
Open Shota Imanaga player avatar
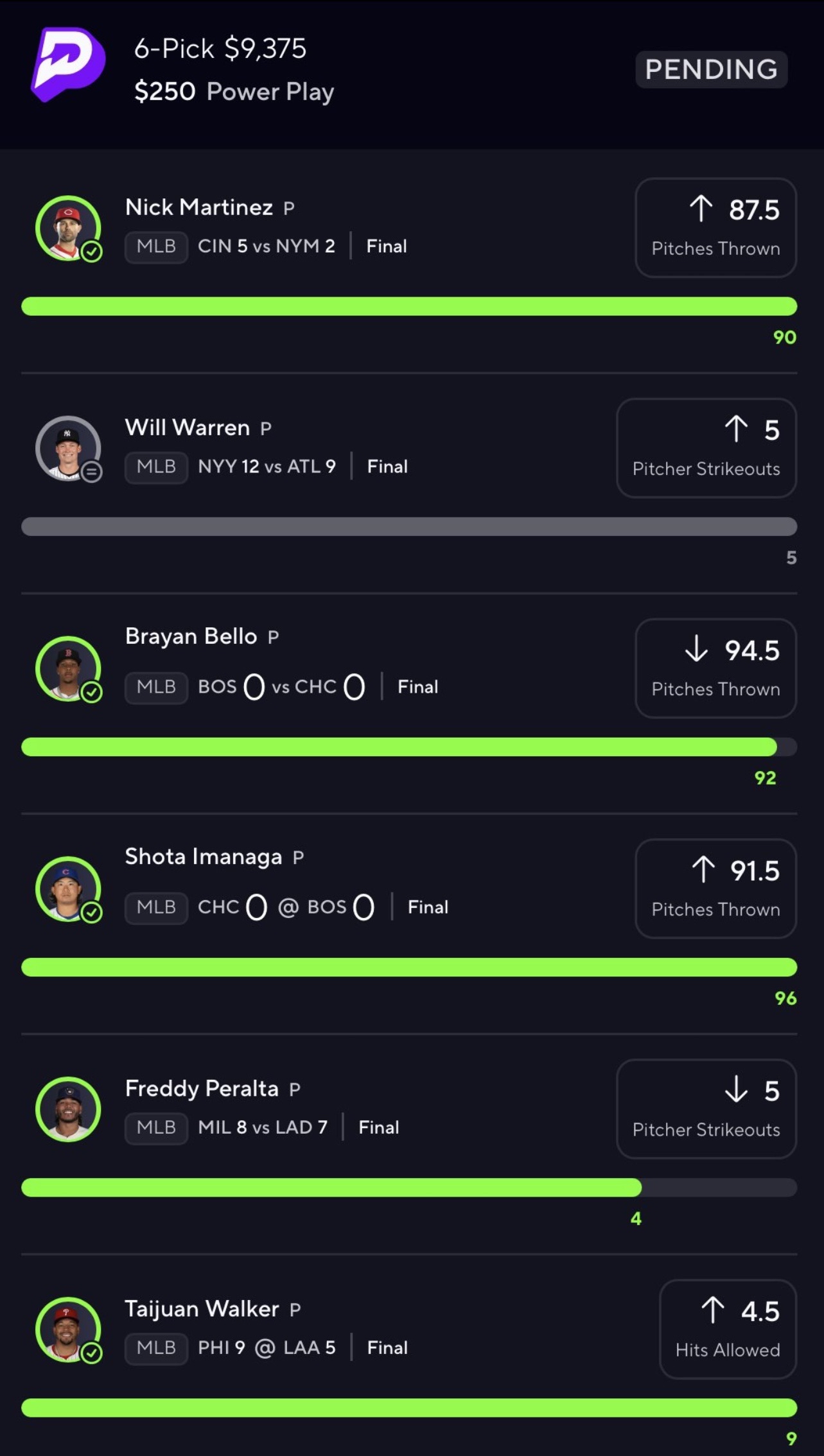pos(67,887)
